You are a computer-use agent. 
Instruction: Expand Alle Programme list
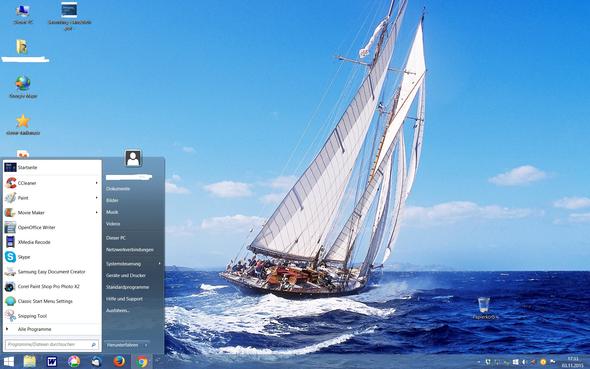52,329
